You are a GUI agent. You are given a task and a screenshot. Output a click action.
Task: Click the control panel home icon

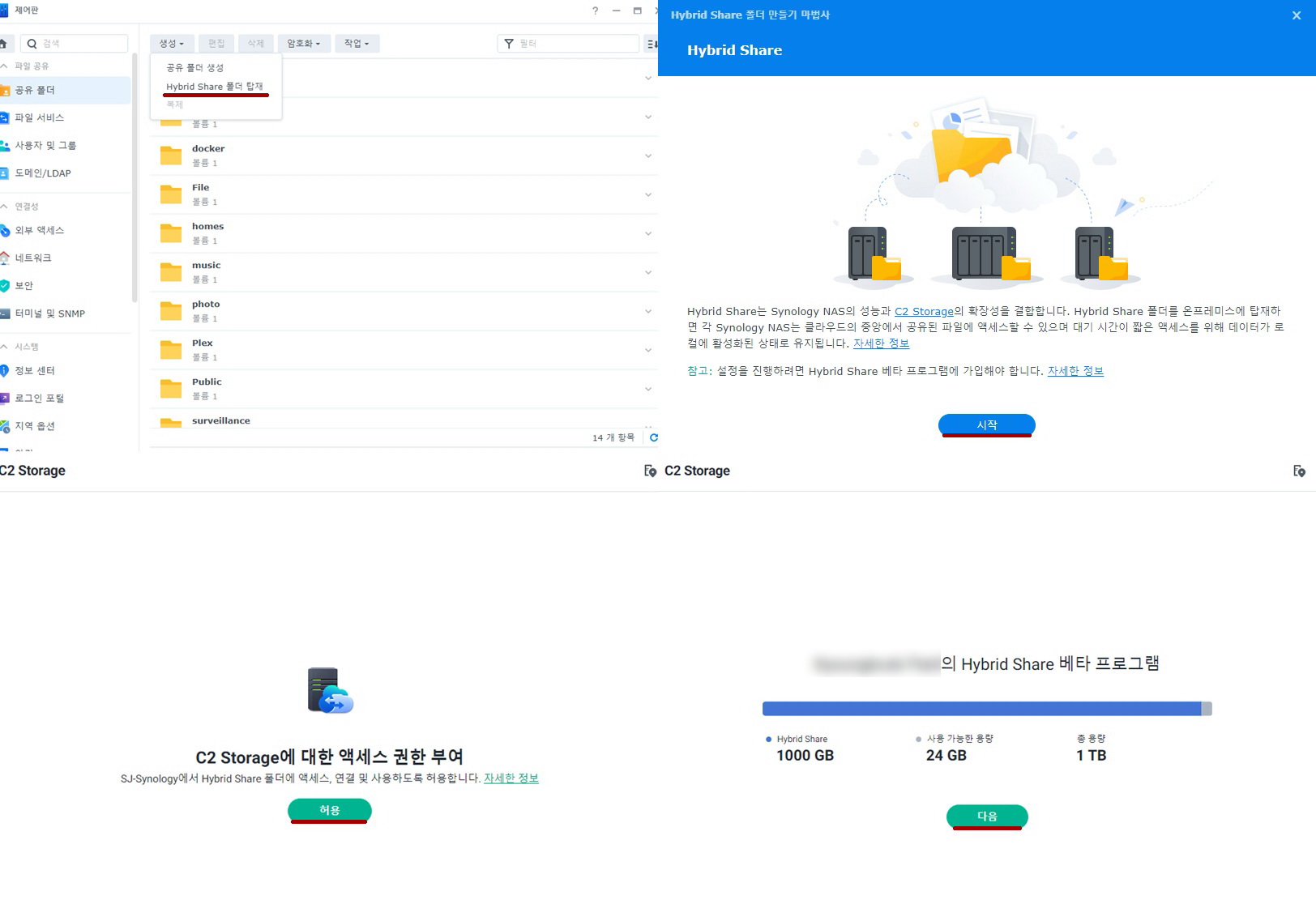click(x=3, y=44)
